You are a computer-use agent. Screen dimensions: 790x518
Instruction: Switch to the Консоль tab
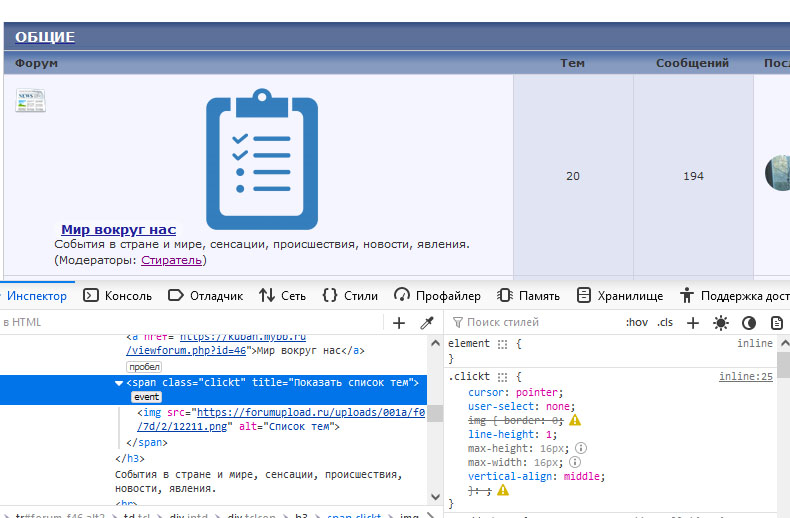(117, 296)
